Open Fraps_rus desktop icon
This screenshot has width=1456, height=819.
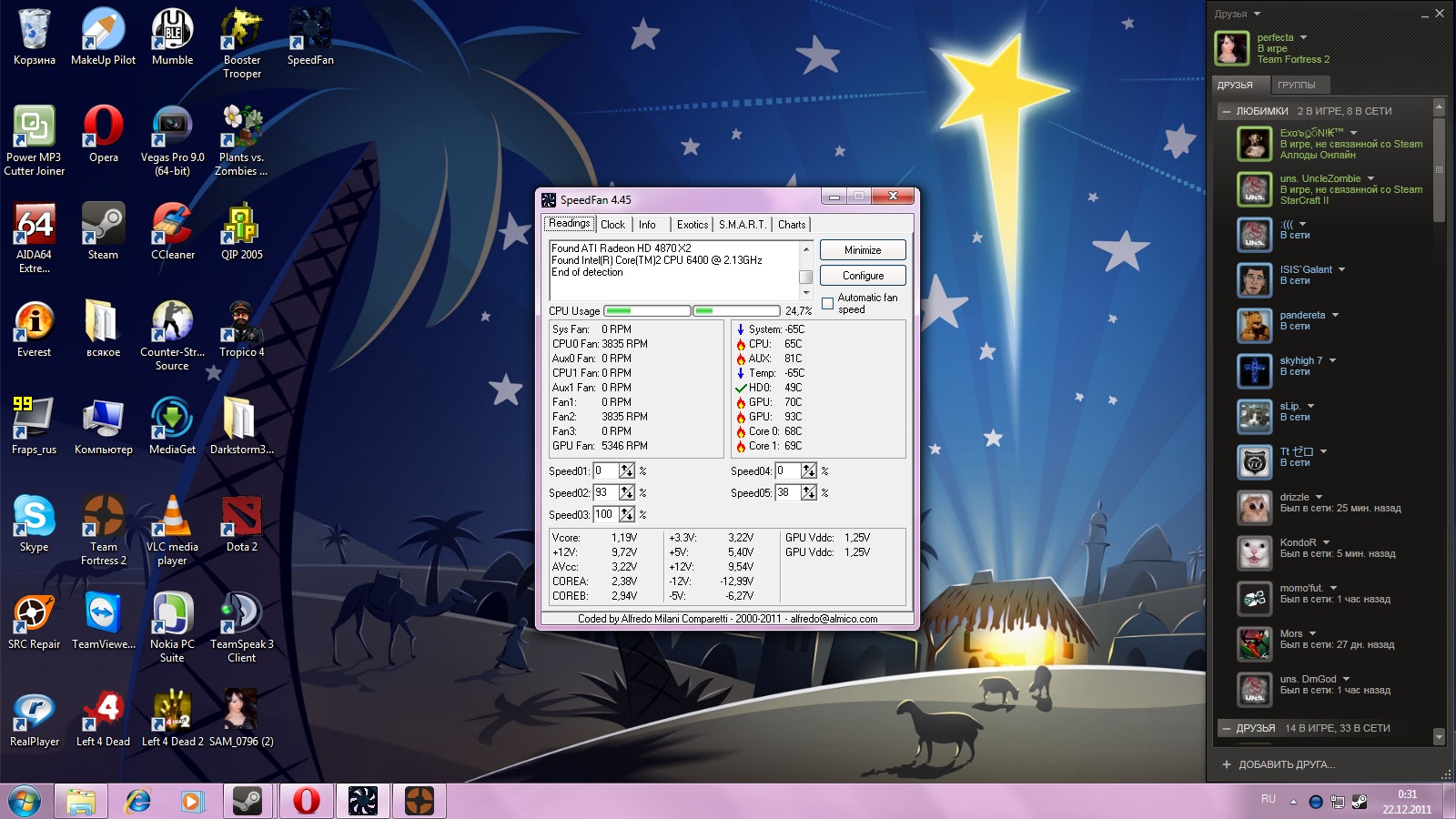[34, 426]
